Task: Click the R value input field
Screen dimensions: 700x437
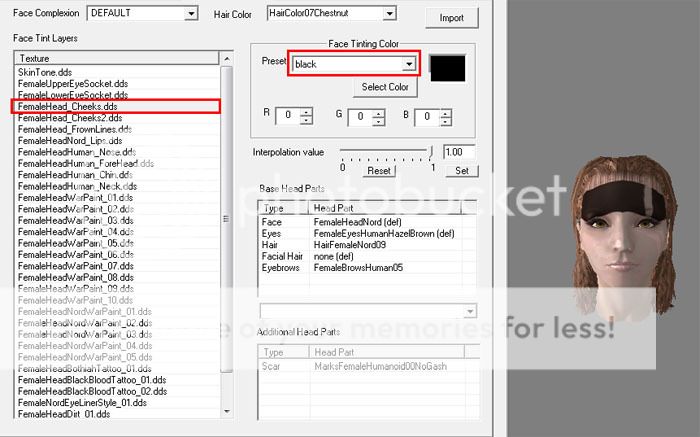Action: [288, 116]
